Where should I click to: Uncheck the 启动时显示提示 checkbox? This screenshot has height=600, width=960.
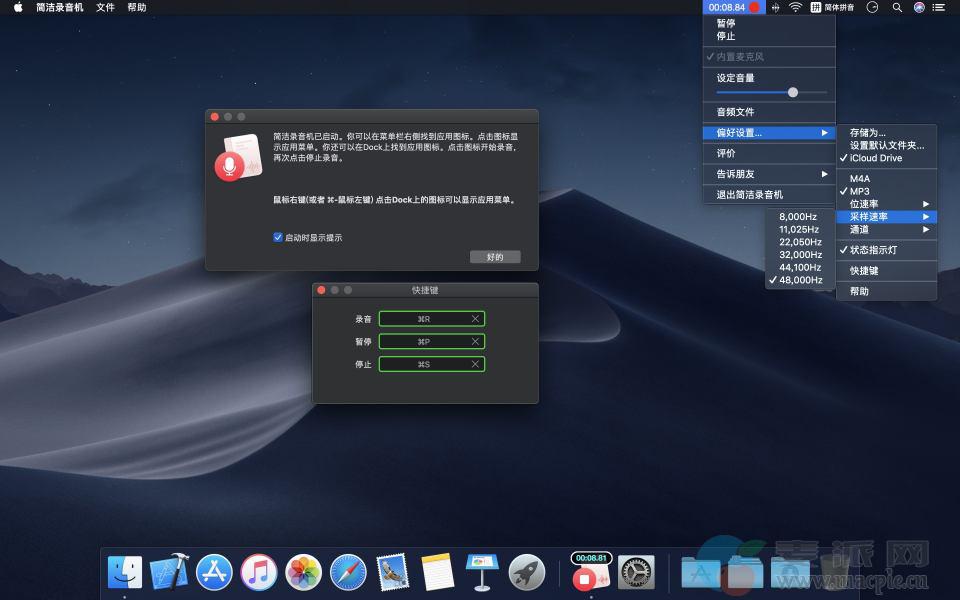(x=278, y=238)
